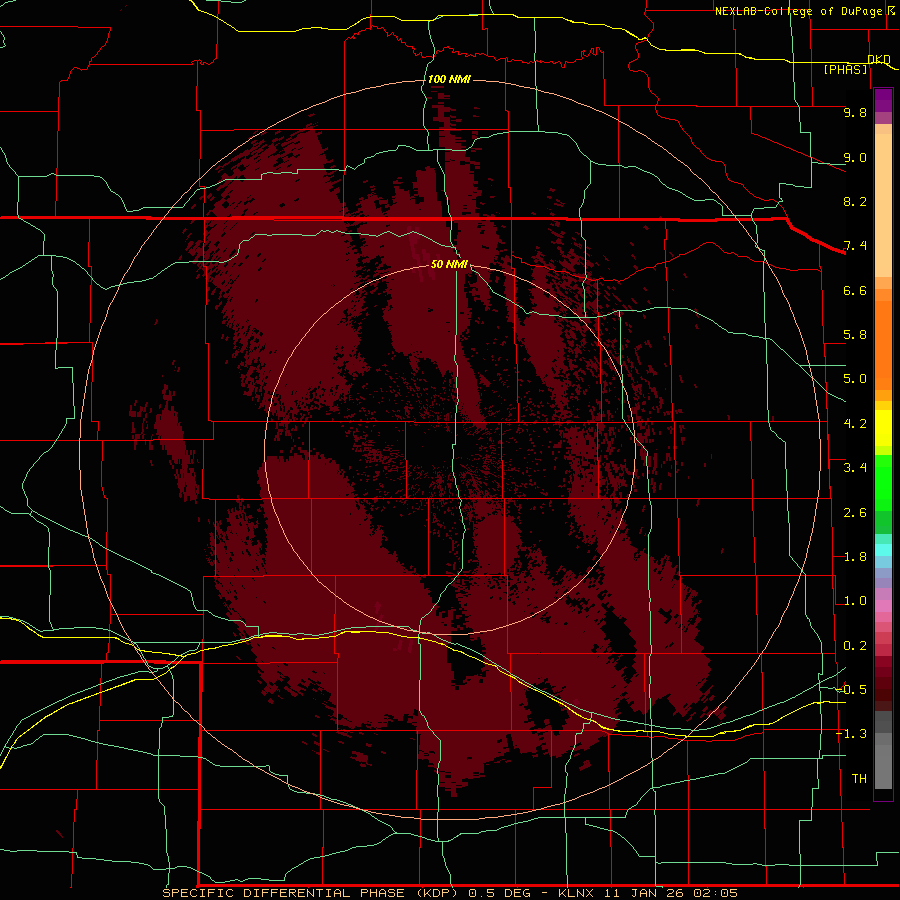
Task: Click the NEXLAB-College of DuPage label
Action: (x=798, y=11)
